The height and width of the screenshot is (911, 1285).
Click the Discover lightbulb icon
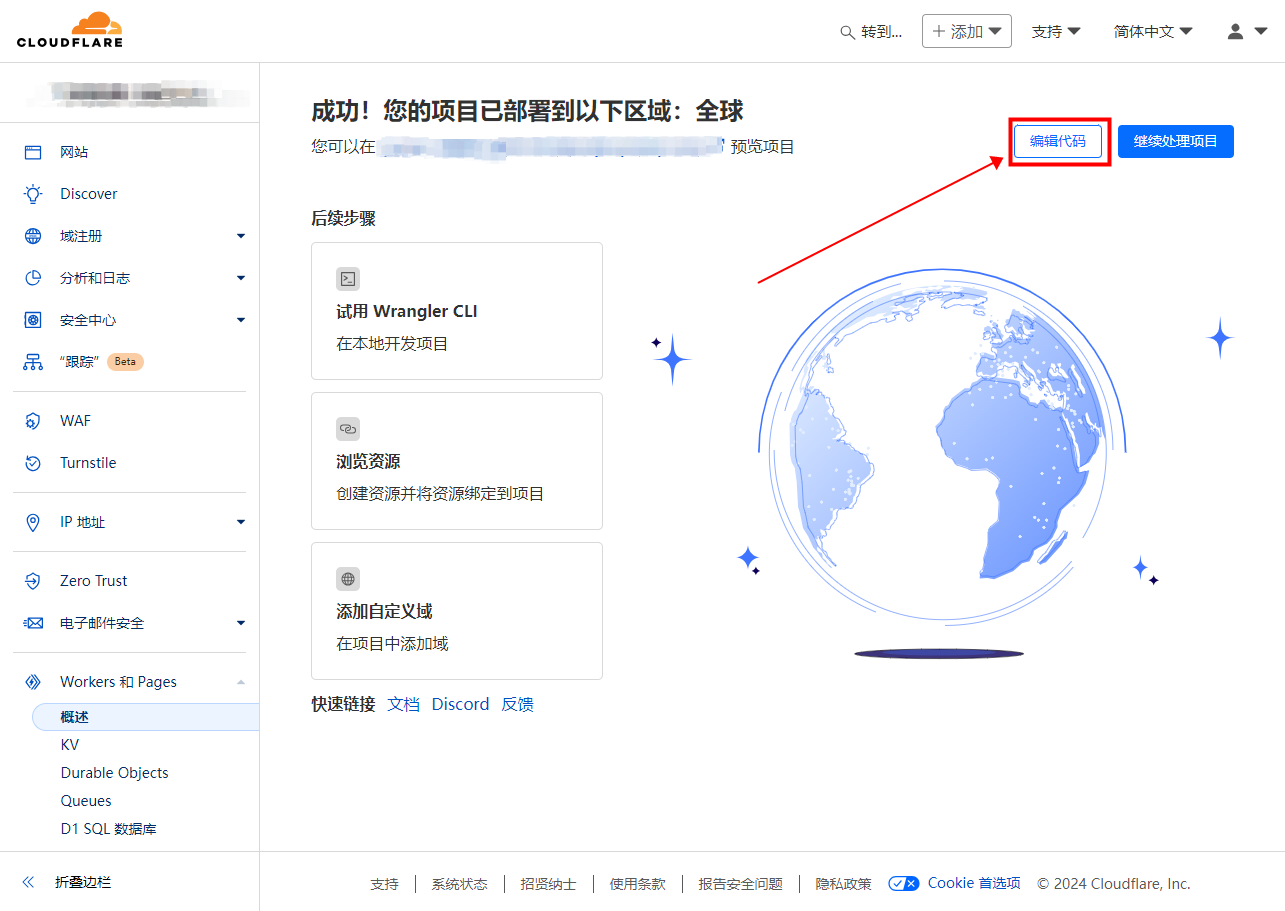33,194
